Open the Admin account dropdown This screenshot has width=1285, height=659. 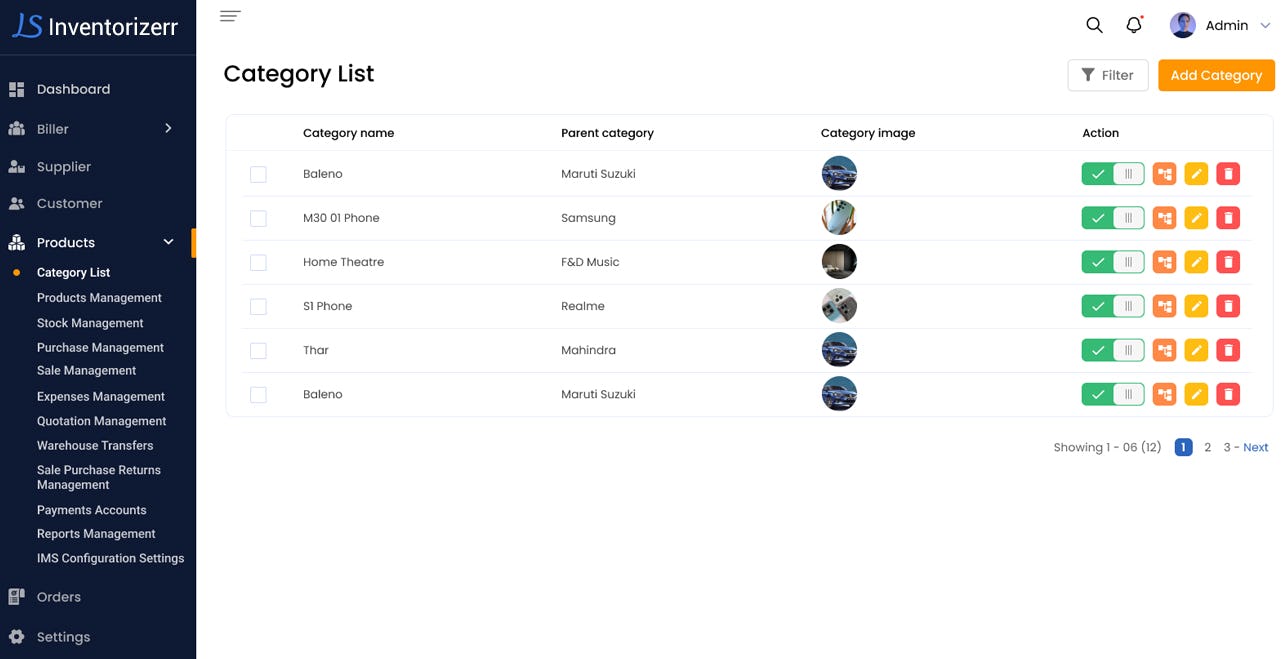tap(1220, 25)
